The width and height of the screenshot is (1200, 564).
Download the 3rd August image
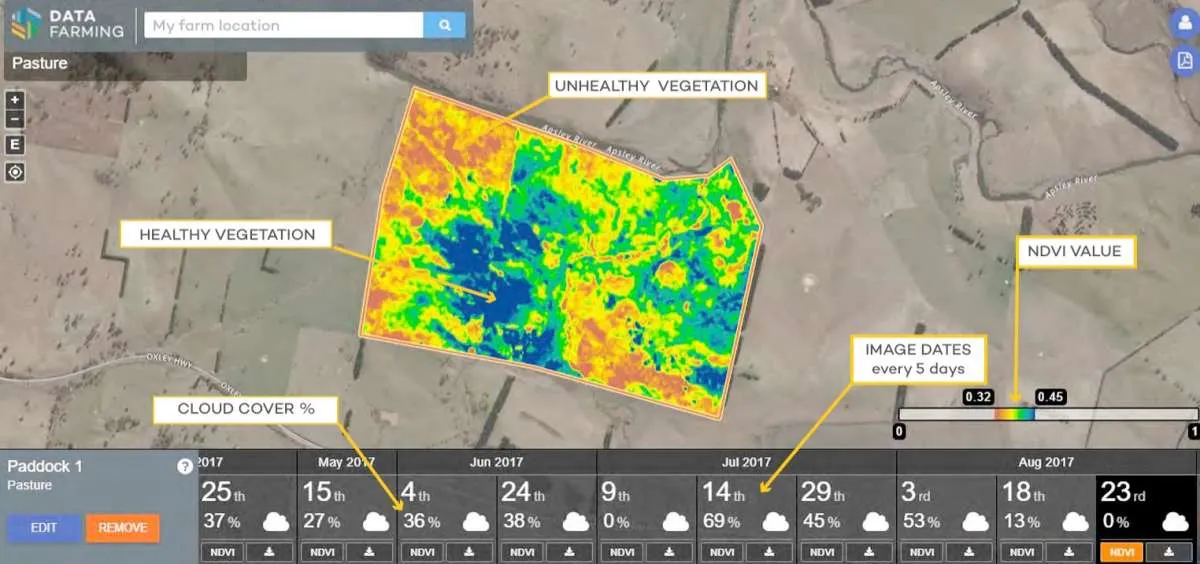coord(969,552)
